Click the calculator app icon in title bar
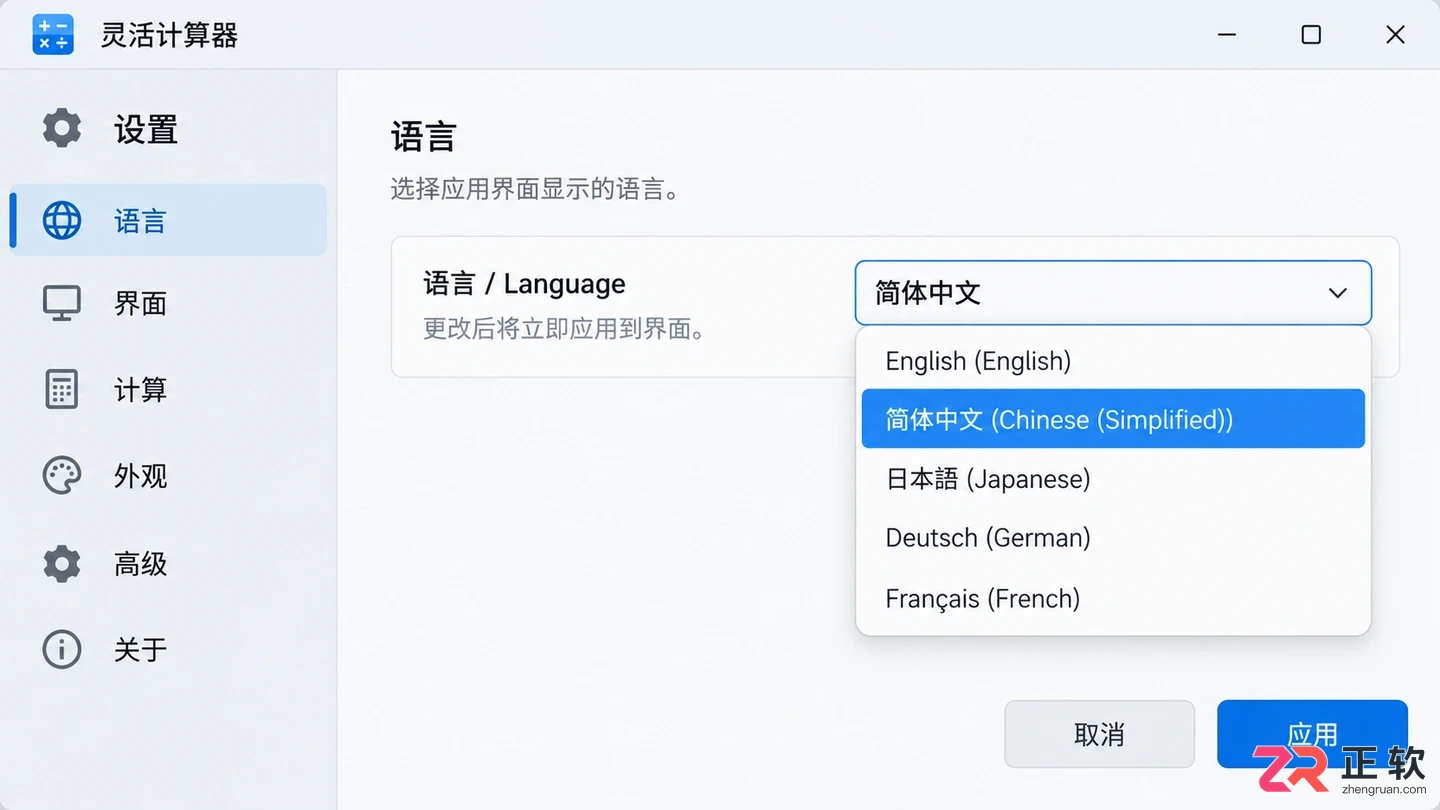The height and width of the screenshot is (810, 1440). tap(53, 35)
